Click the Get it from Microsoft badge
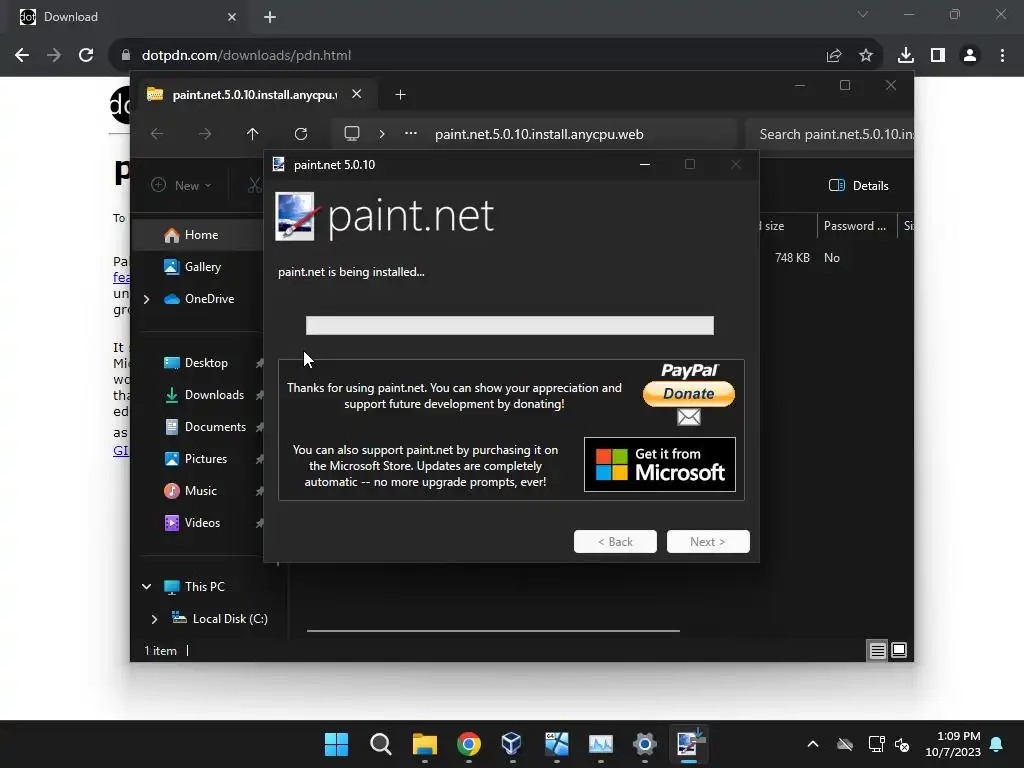Image resolution: width=1024 pixels, height=768 pixels. tap(660, 464)
